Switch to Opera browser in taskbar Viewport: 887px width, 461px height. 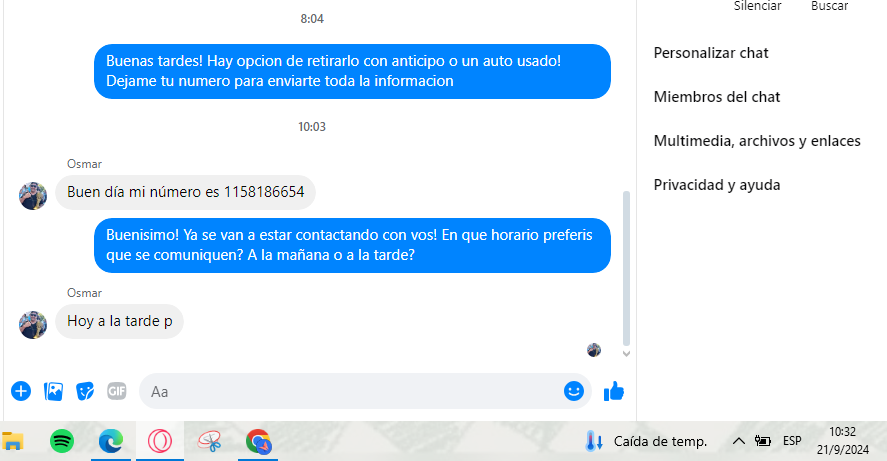point(160,441)
